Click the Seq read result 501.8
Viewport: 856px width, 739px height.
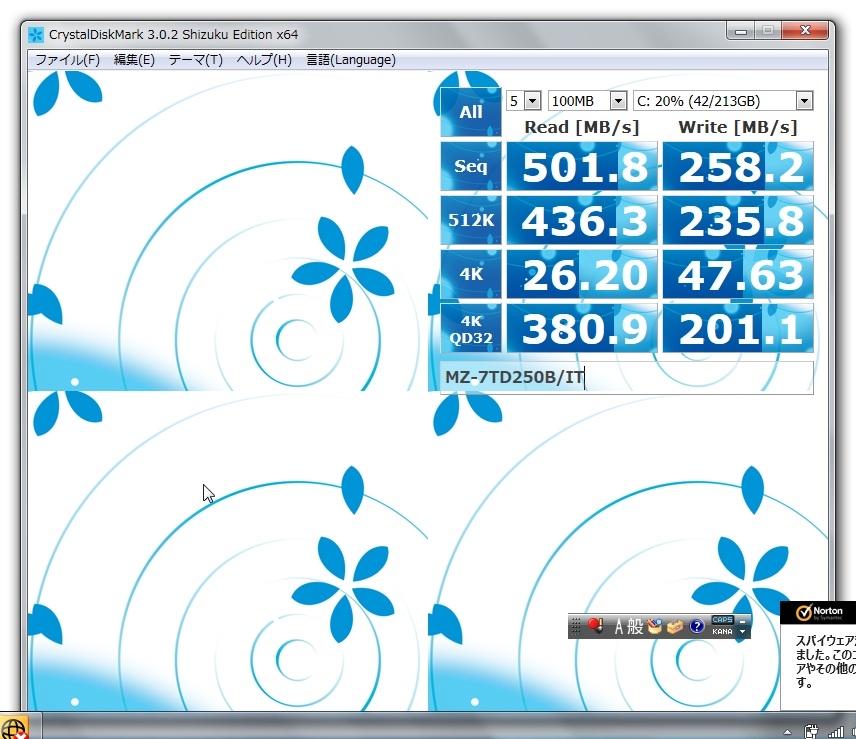582,166
